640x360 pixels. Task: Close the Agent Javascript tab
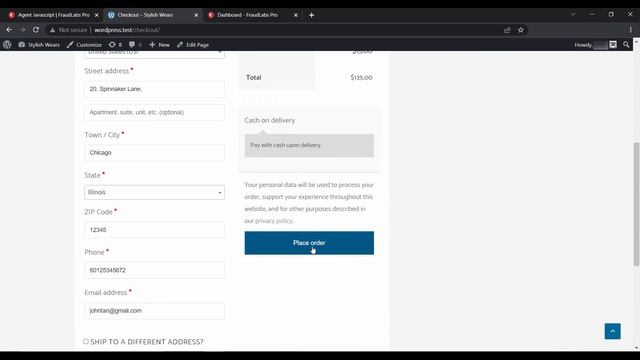point(97,15)
